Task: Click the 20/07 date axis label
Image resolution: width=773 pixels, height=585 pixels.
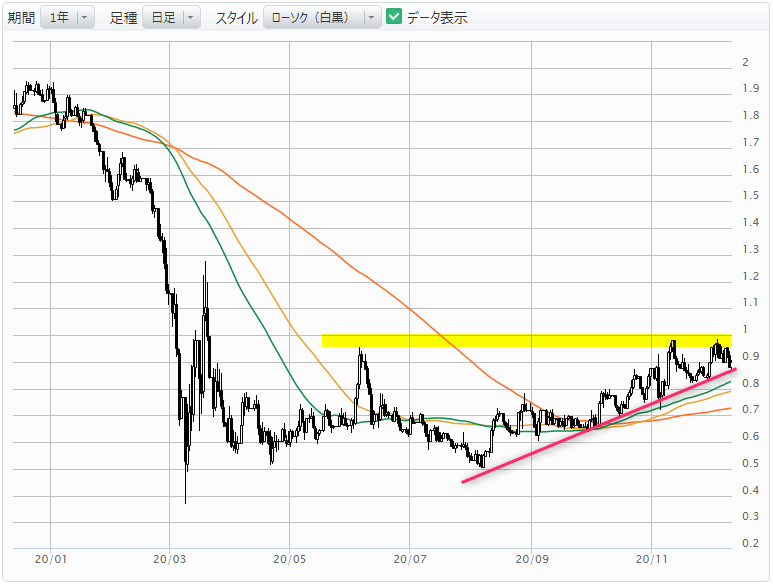Action: pyautogui.click(x=410, y=559)
